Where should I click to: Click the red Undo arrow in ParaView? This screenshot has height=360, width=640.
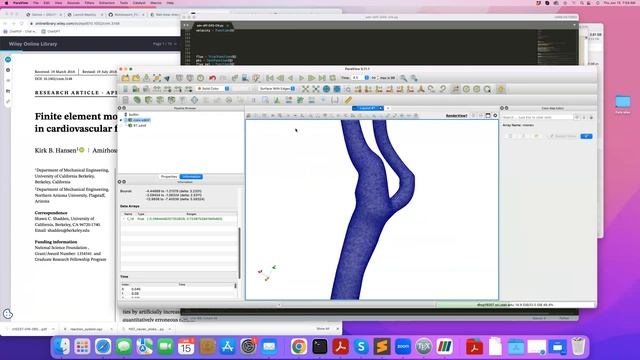(x=212, y=78)
